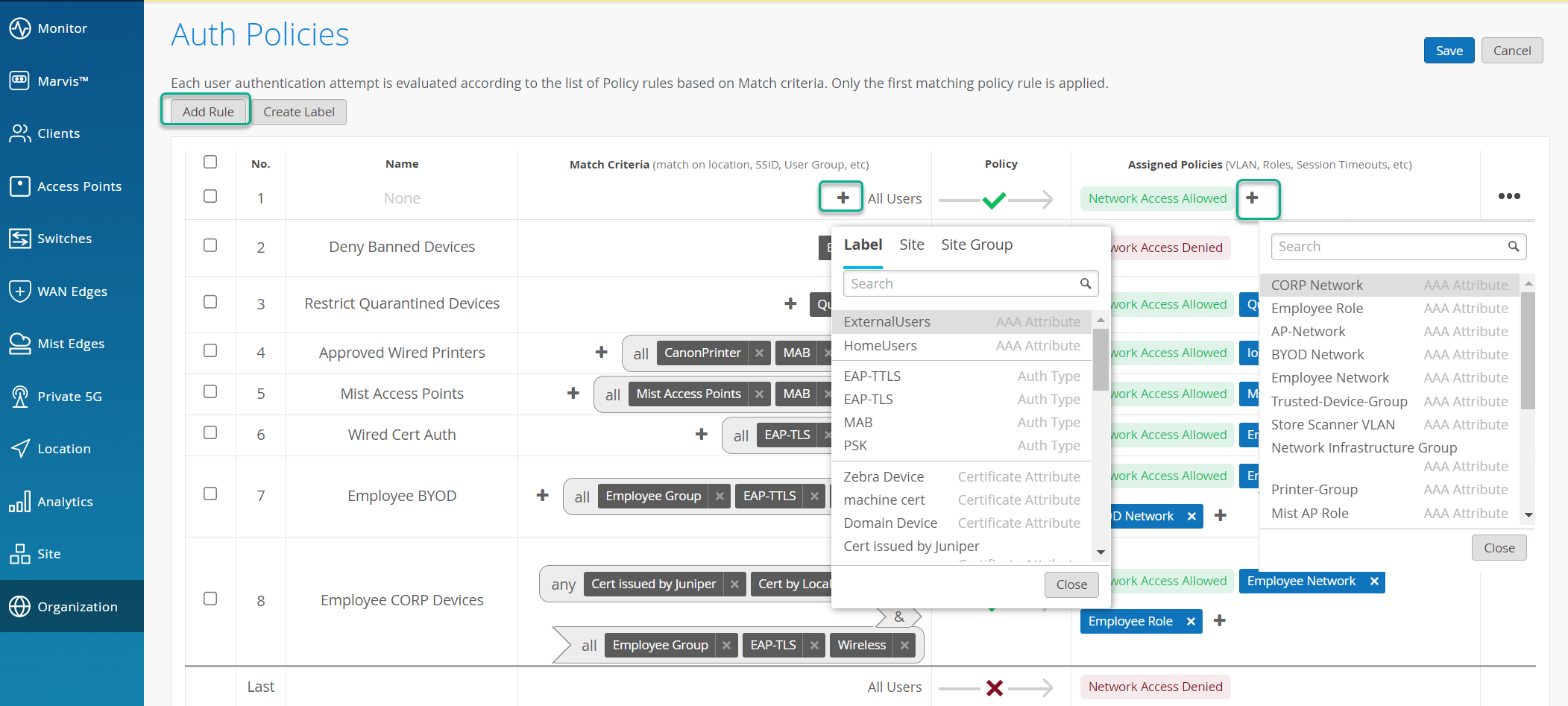Open the Monitor section icon

point(19,28)
